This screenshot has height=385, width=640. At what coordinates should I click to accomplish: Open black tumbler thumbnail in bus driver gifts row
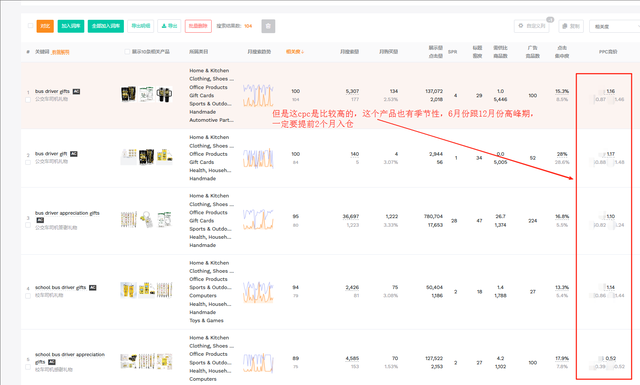[164, 94]
